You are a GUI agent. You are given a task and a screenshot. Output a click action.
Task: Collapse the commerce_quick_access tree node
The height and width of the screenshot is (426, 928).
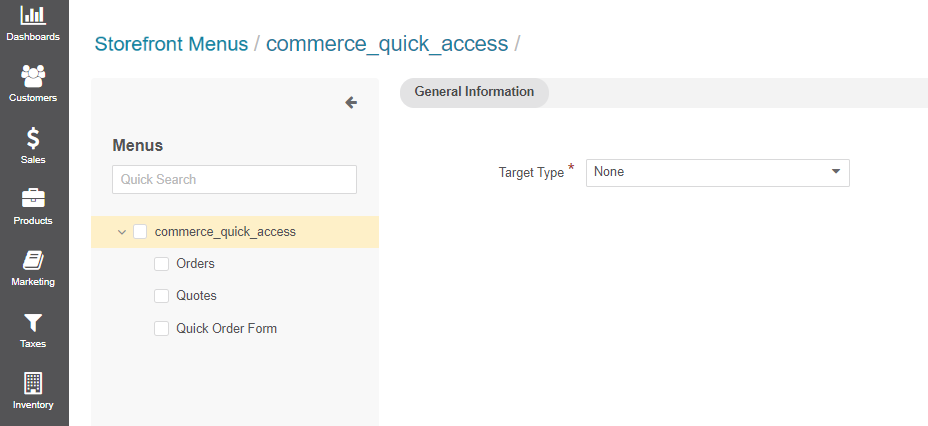coord(122,232)
